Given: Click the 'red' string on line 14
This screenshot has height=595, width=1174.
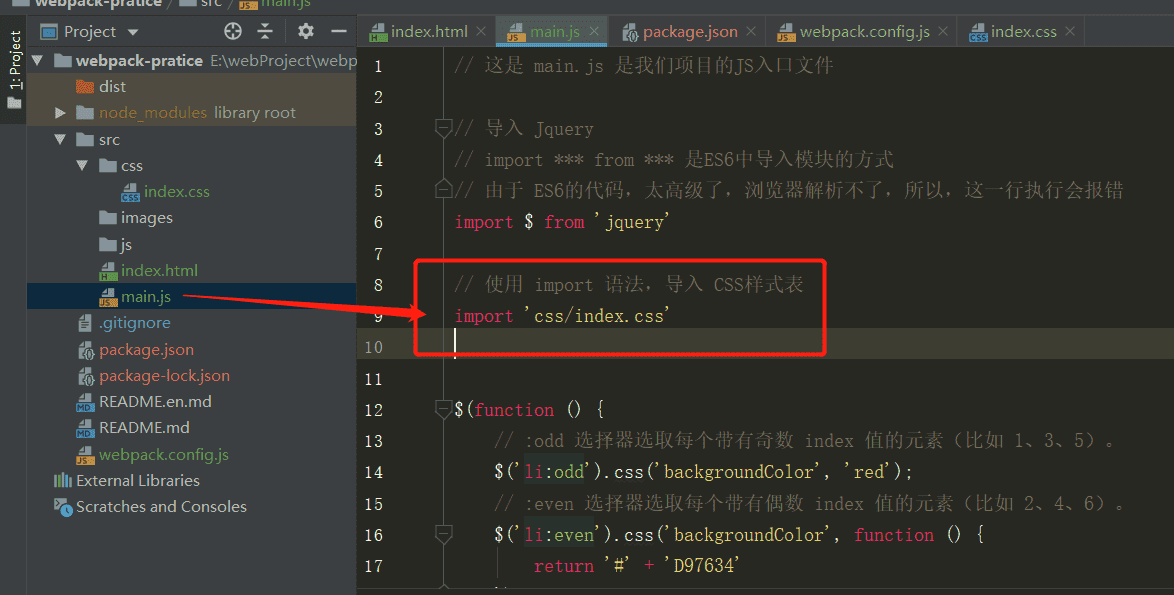Looking at the screenshot, I should click(x=869, y=472).
